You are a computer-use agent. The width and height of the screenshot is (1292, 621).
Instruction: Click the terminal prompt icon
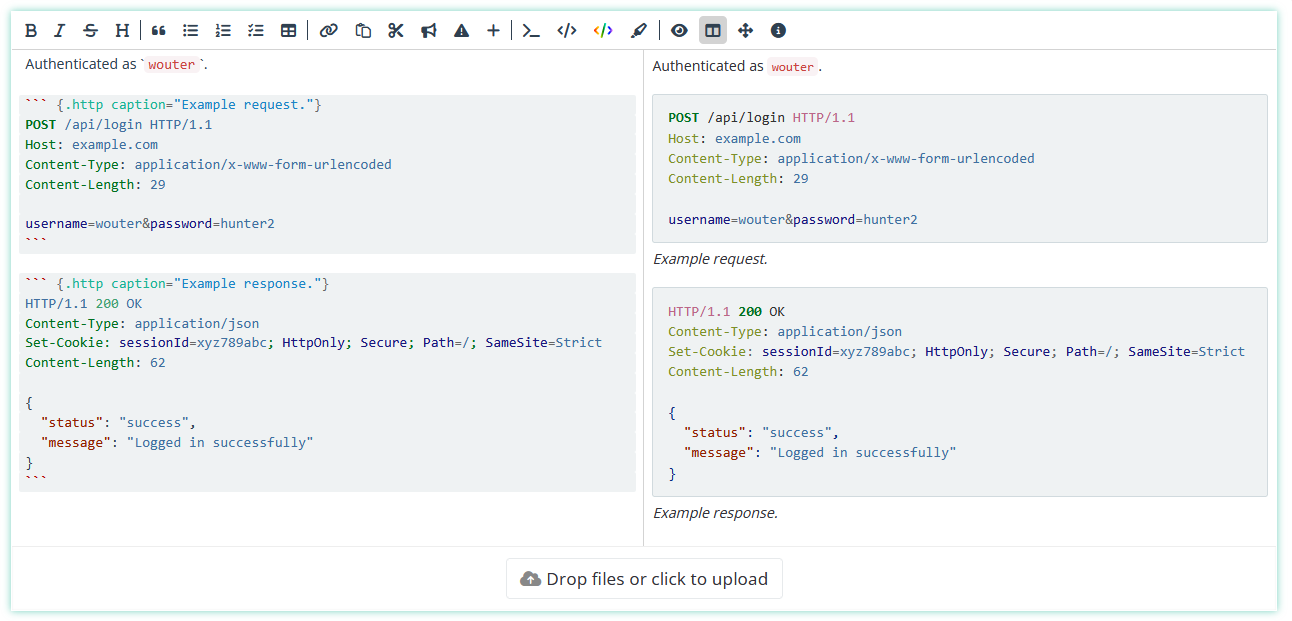(x=532, y=31)
